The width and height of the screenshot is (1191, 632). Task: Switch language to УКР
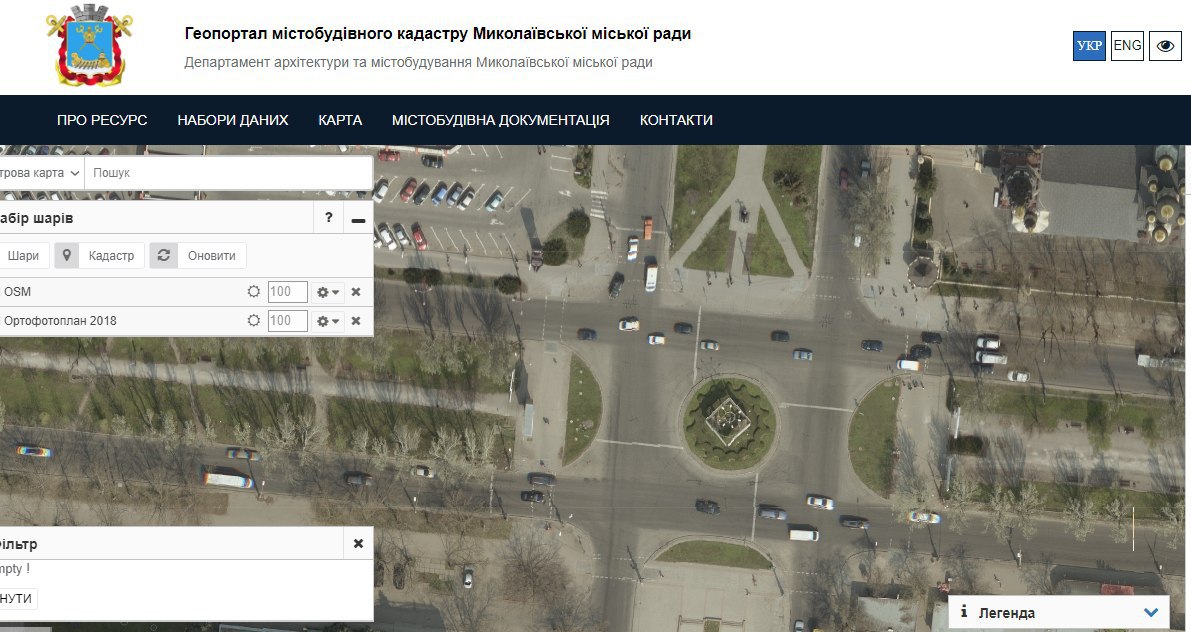1089,46
